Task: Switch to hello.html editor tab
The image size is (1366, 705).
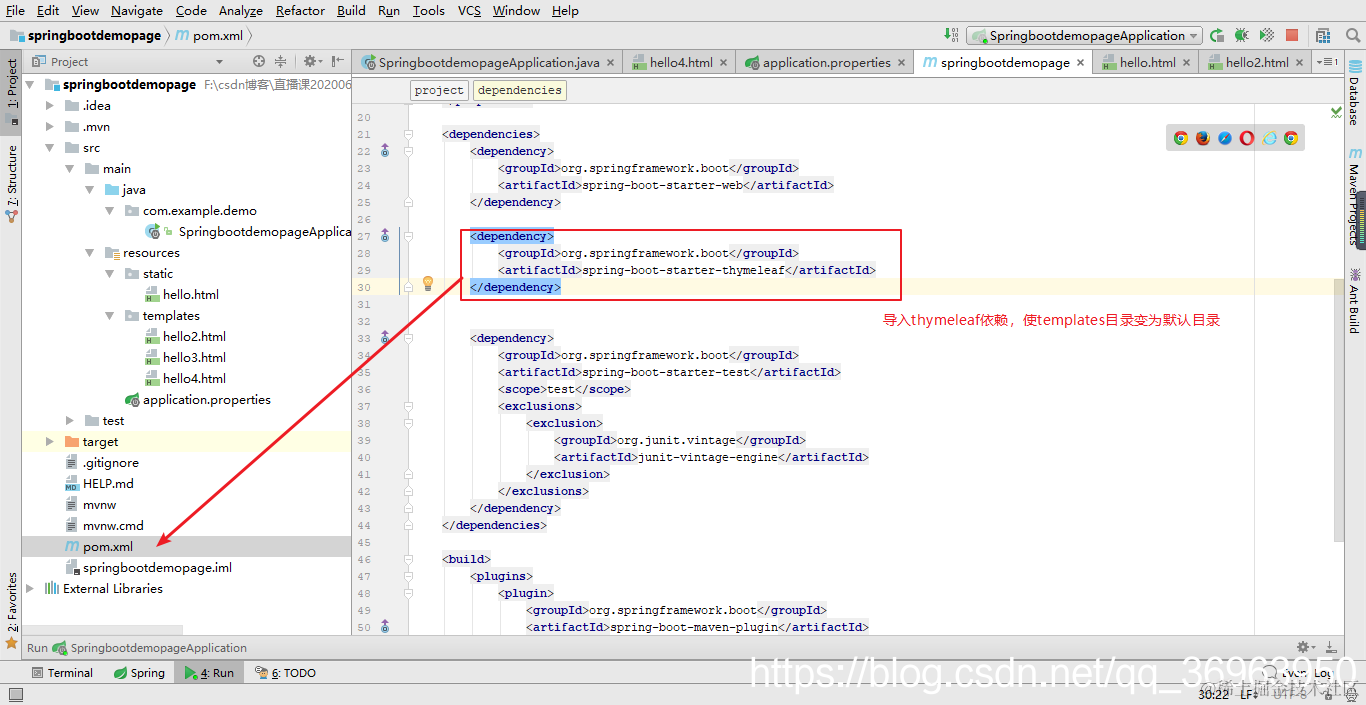Action: (x=1147, y=62)
